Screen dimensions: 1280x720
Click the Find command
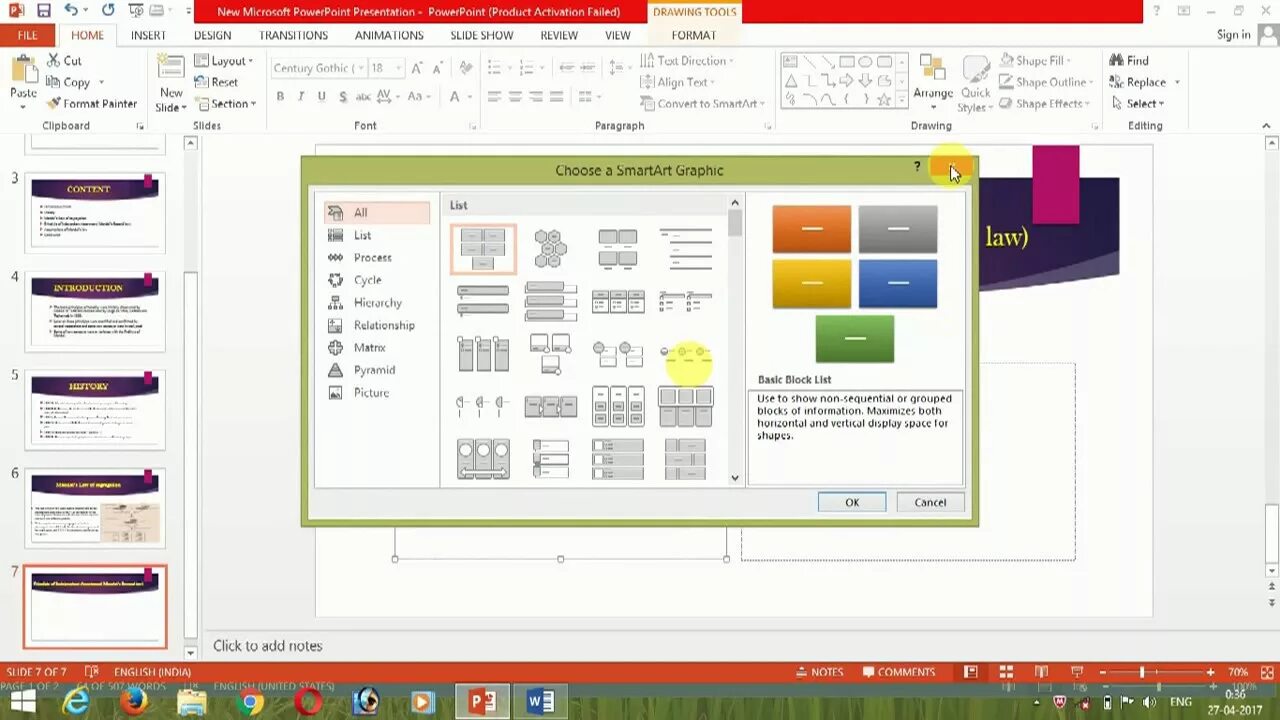(1128, 61)
